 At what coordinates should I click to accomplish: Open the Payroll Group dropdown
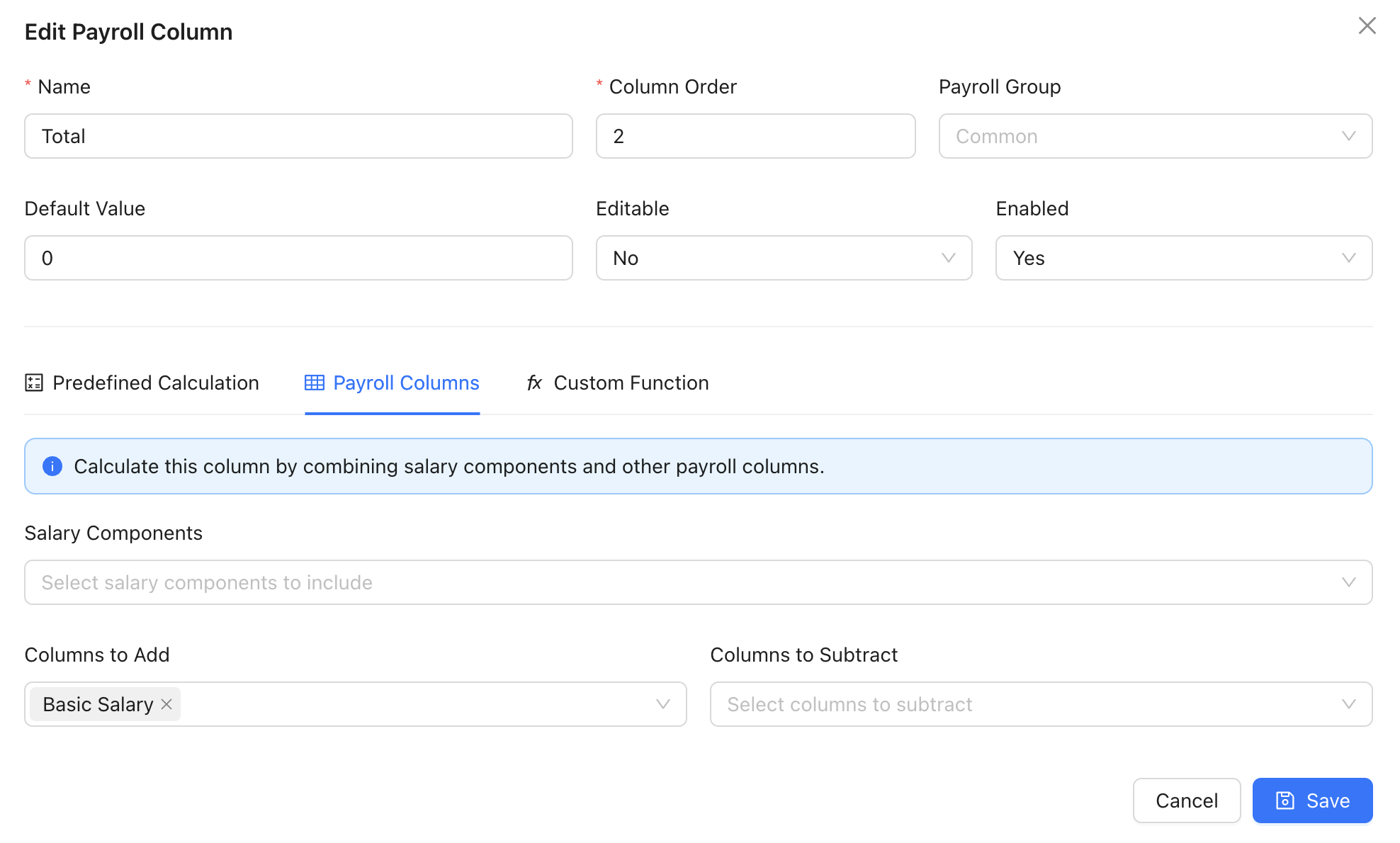pos(1155,136)
